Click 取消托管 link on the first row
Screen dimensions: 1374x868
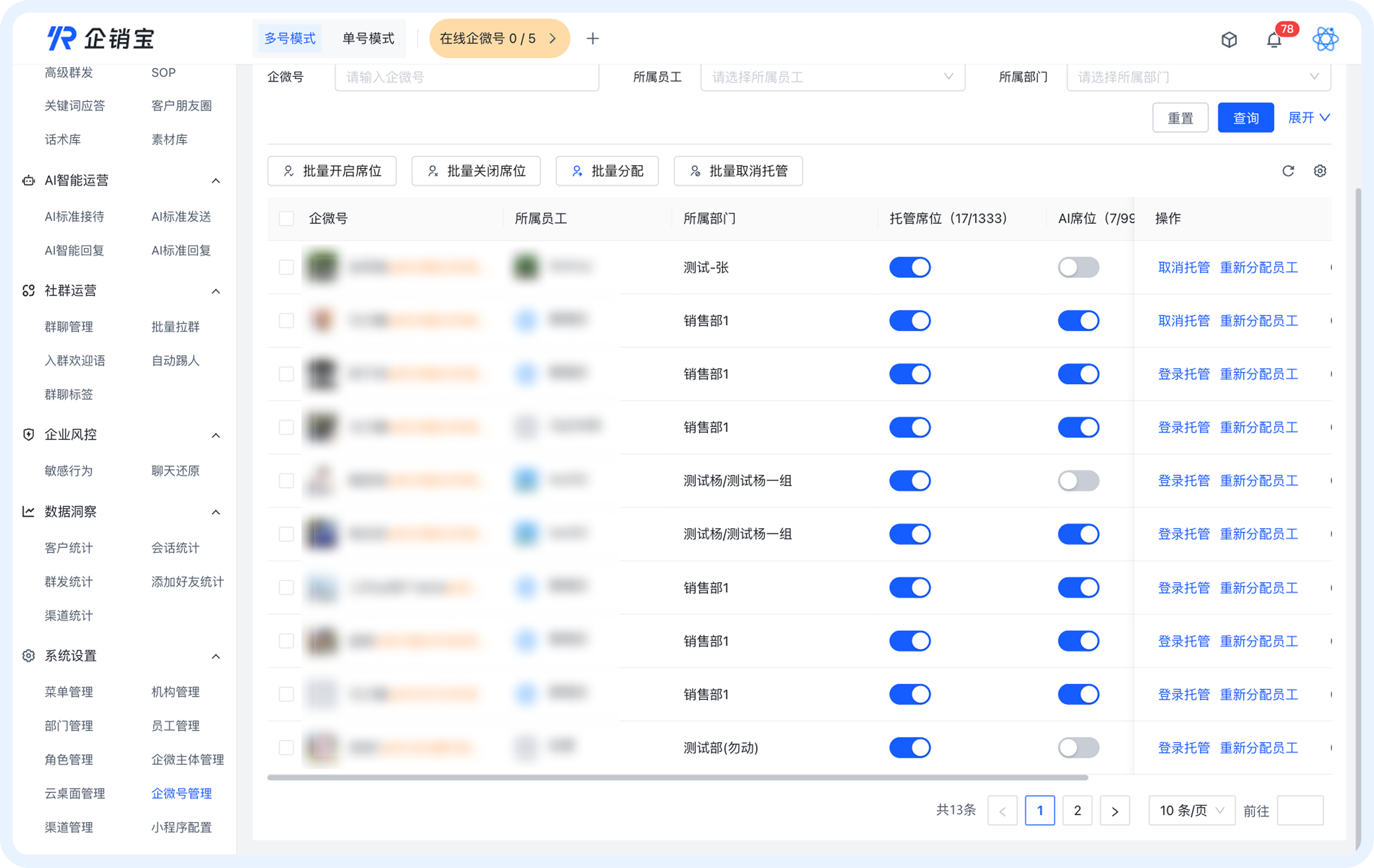1184,267
